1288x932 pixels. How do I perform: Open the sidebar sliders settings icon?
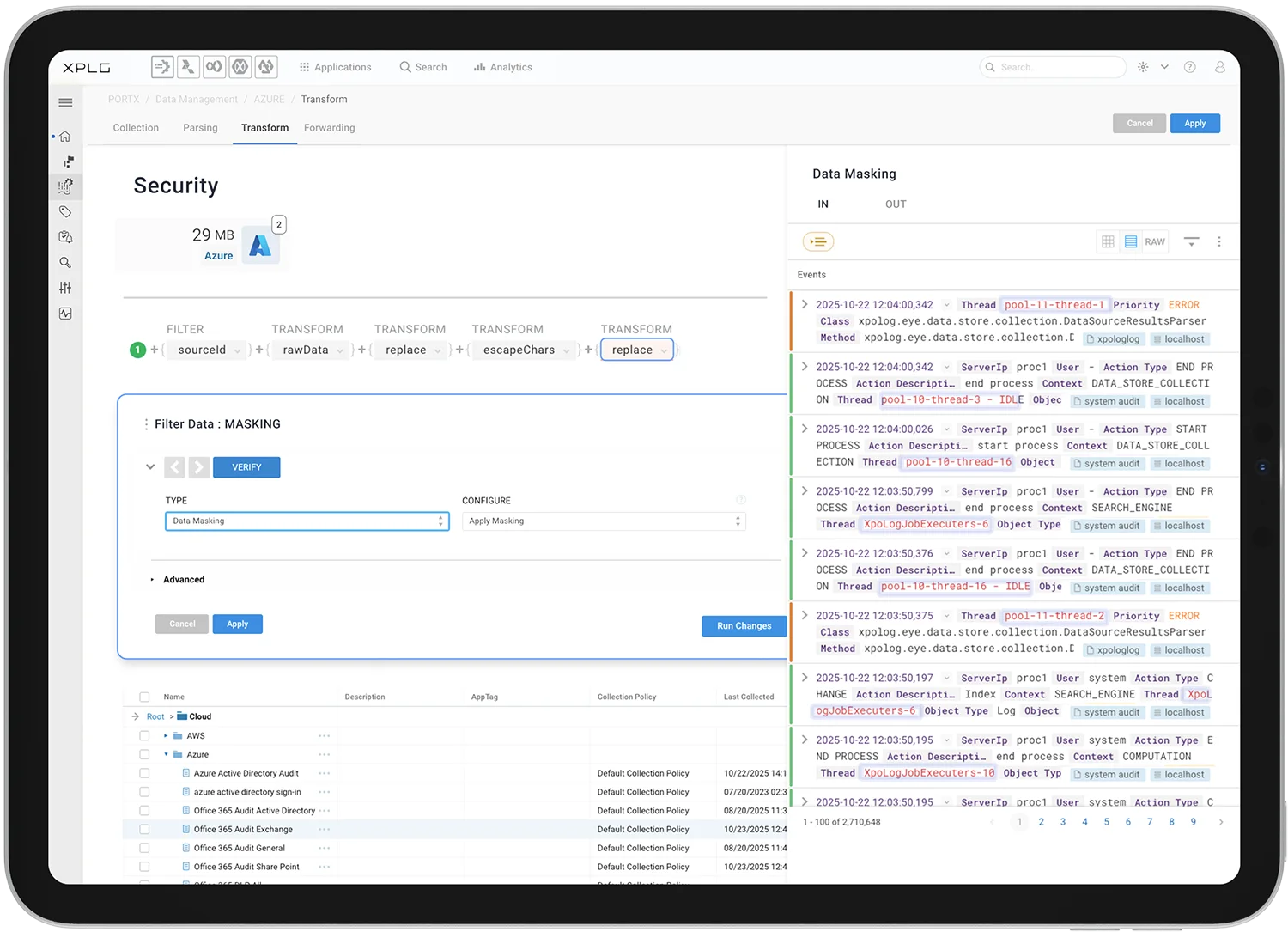65,288
